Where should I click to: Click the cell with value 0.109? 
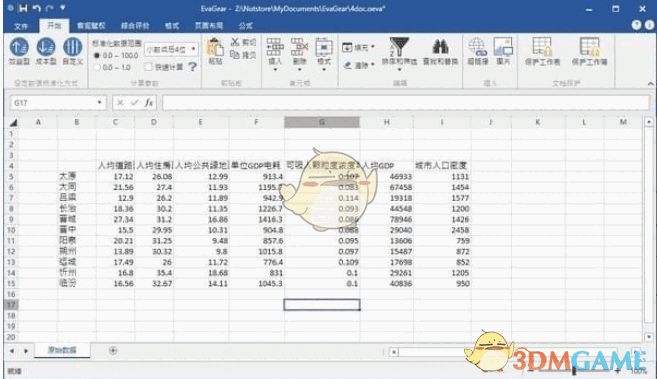coord(322,262)
